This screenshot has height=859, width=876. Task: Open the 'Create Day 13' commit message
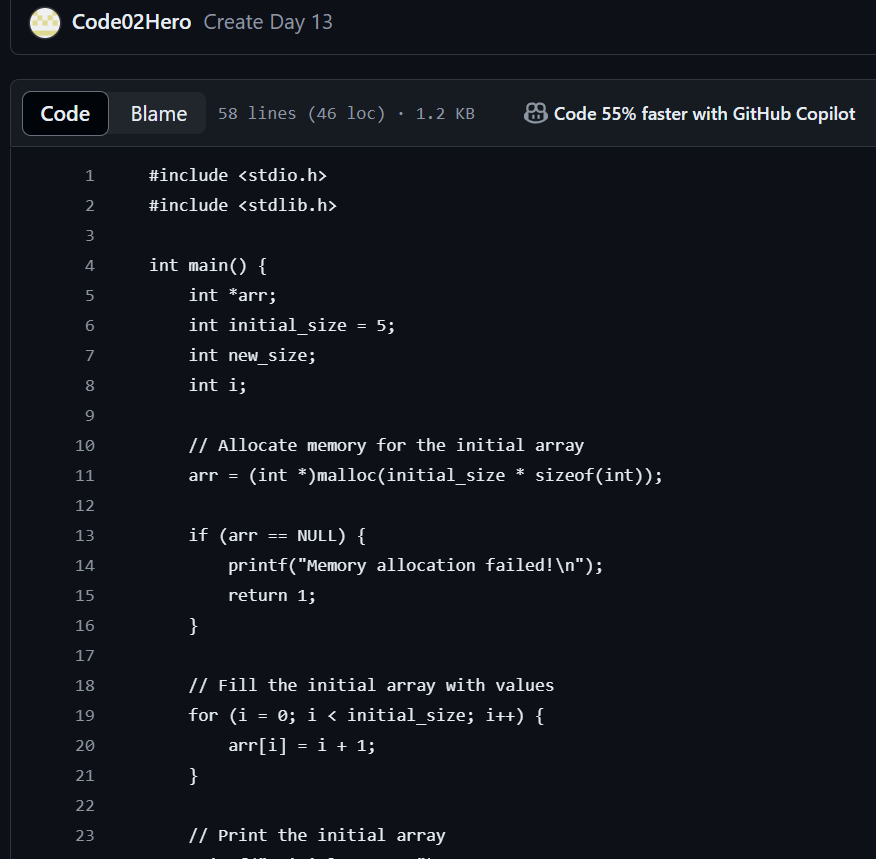pos(268,22)
